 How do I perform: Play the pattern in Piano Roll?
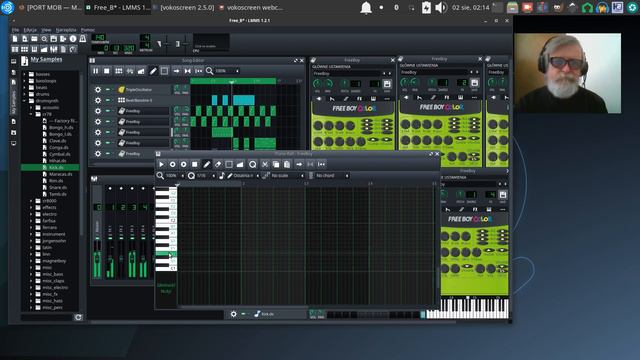161,164
